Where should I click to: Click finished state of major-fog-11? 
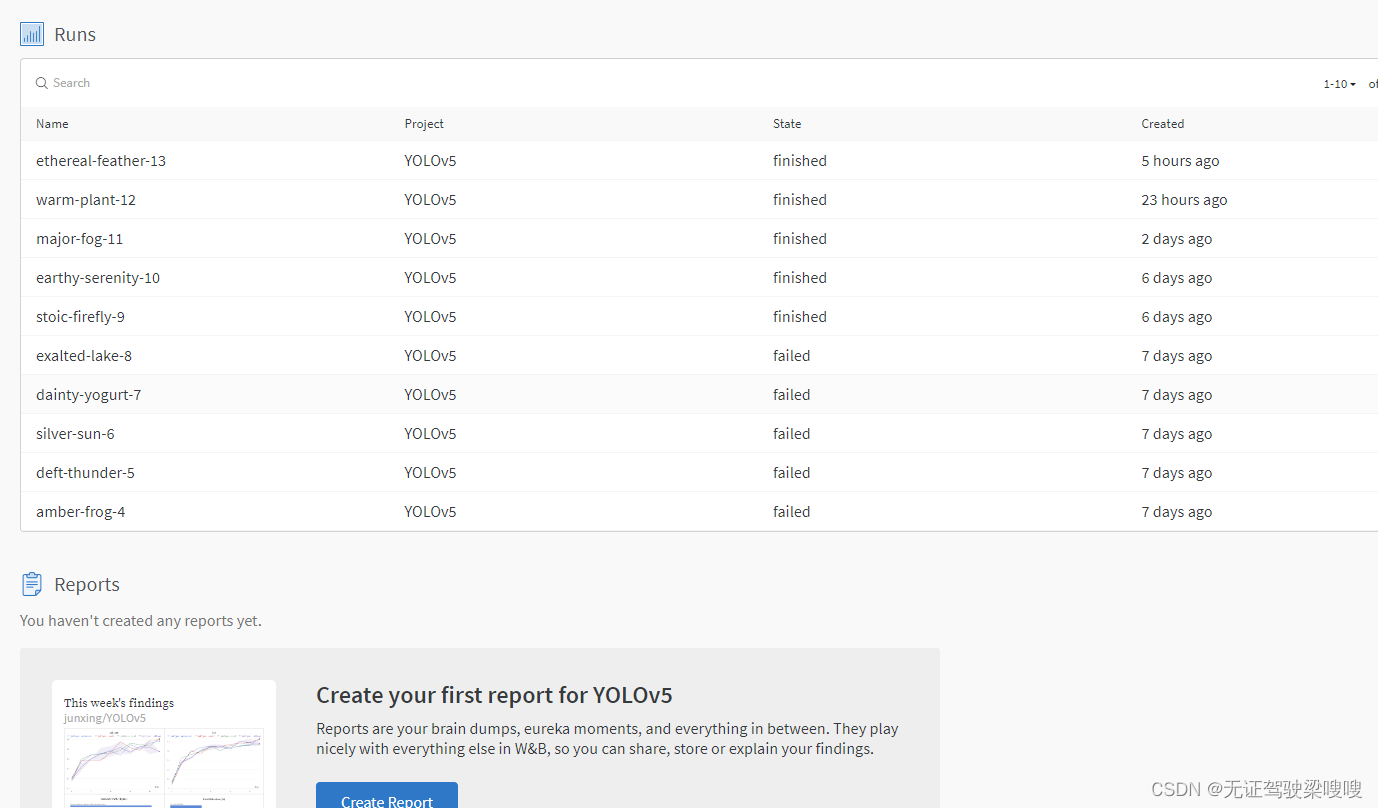(800, 239)
